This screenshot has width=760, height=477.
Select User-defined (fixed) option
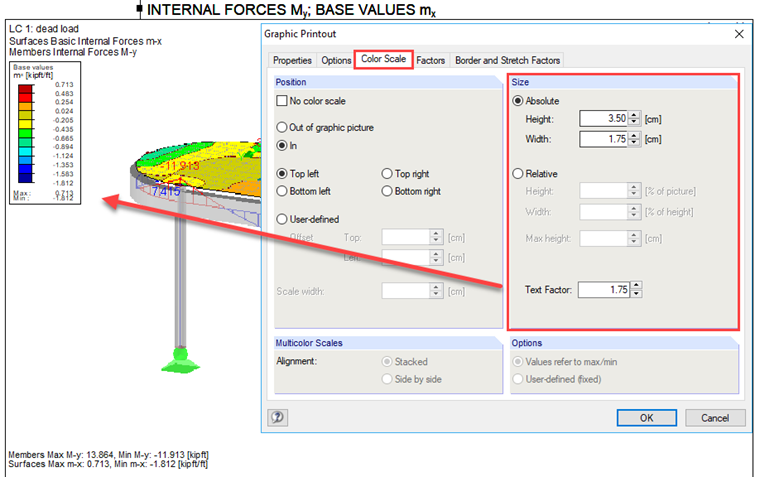click(518, 379)
